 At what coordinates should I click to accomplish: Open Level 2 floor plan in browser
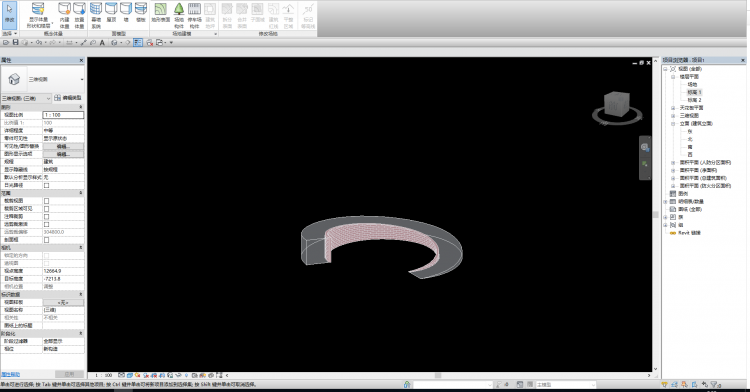pyautogui.click(x=694, y=100)
